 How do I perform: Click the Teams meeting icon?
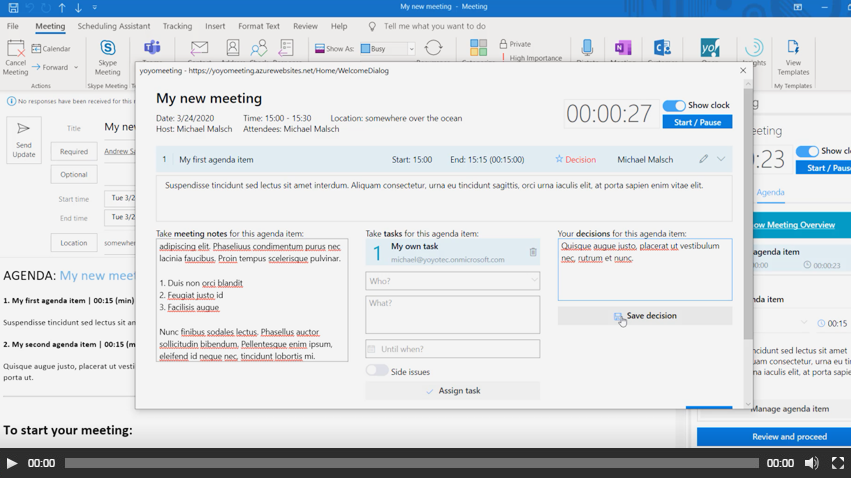pyautogui.click(x=152, y=48)
